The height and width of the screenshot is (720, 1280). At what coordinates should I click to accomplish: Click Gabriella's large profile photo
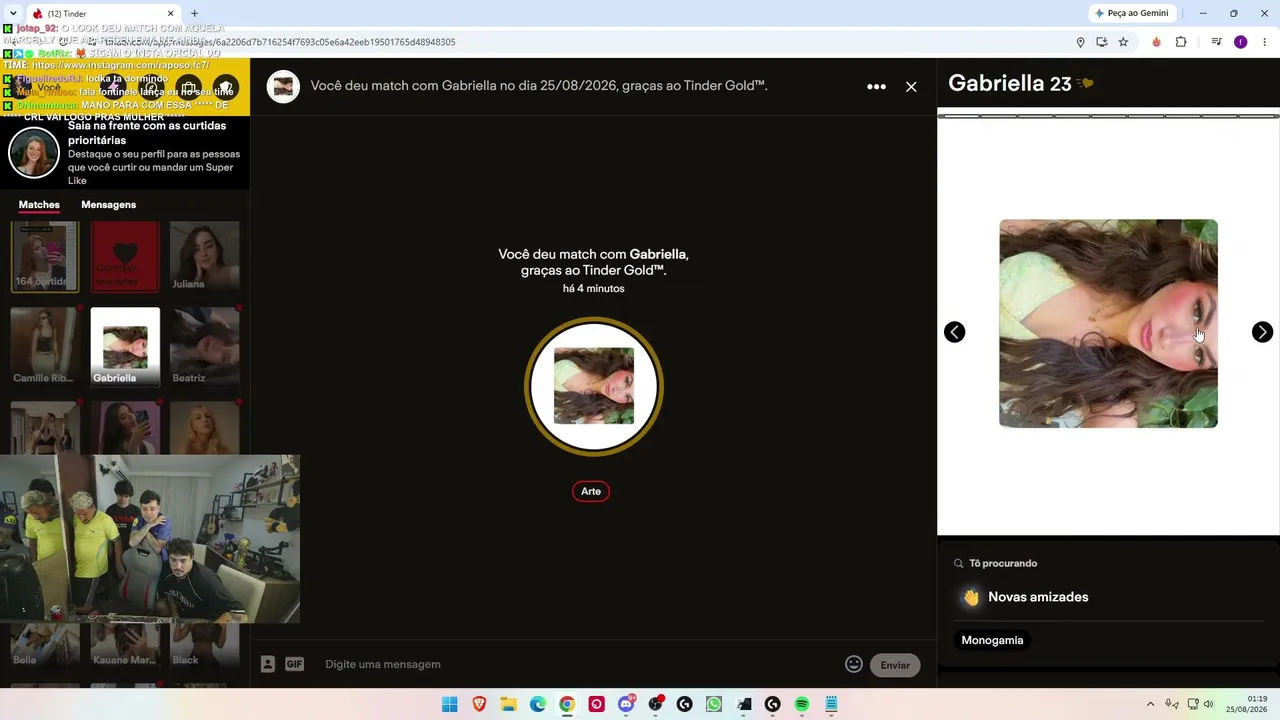(1108, 324)
